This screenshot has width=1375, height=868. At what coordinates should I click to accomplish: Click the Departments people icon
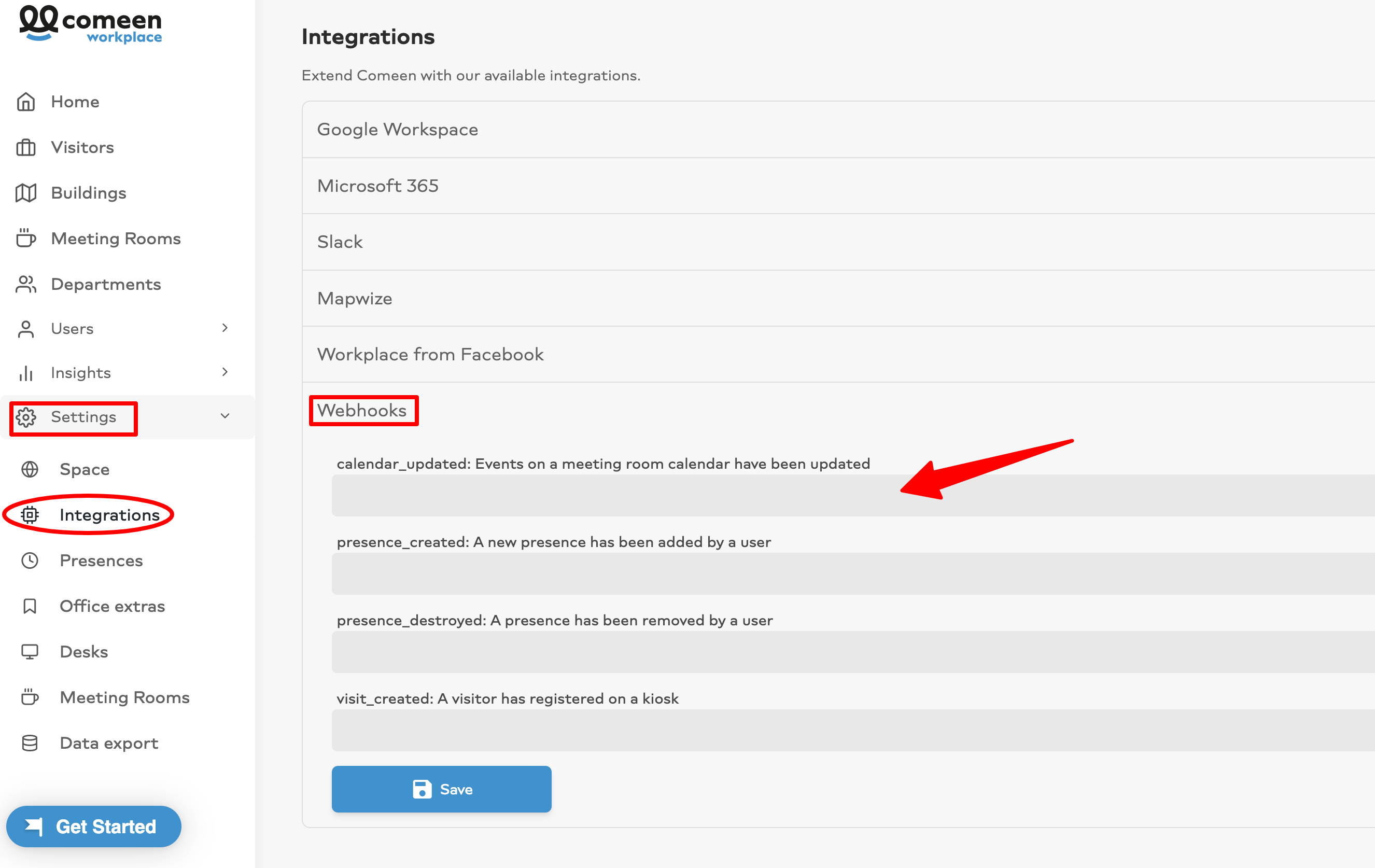click(26, 284)
